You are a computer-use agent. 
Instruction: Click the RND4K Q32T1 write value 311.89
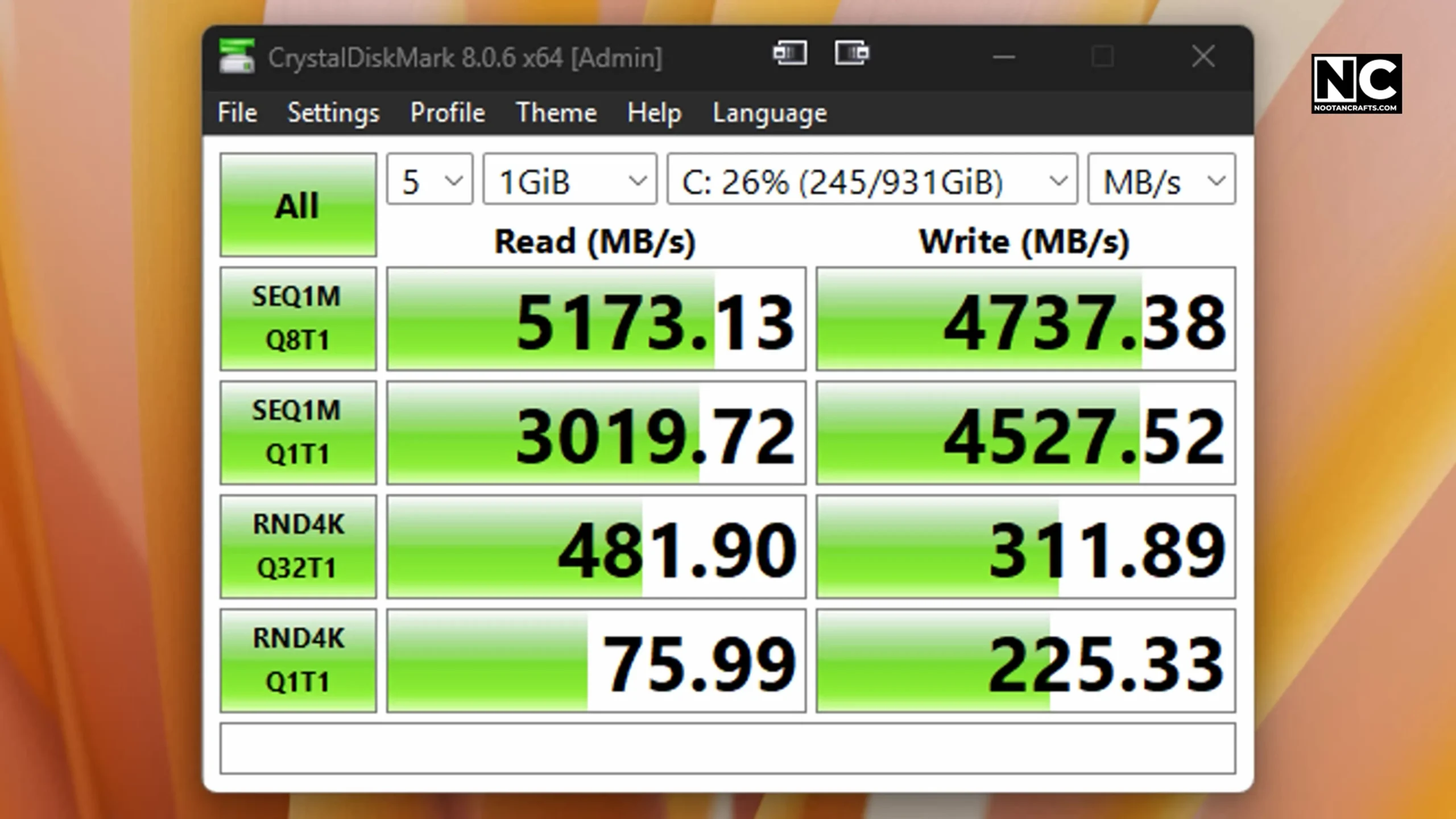click(1025, 546)
